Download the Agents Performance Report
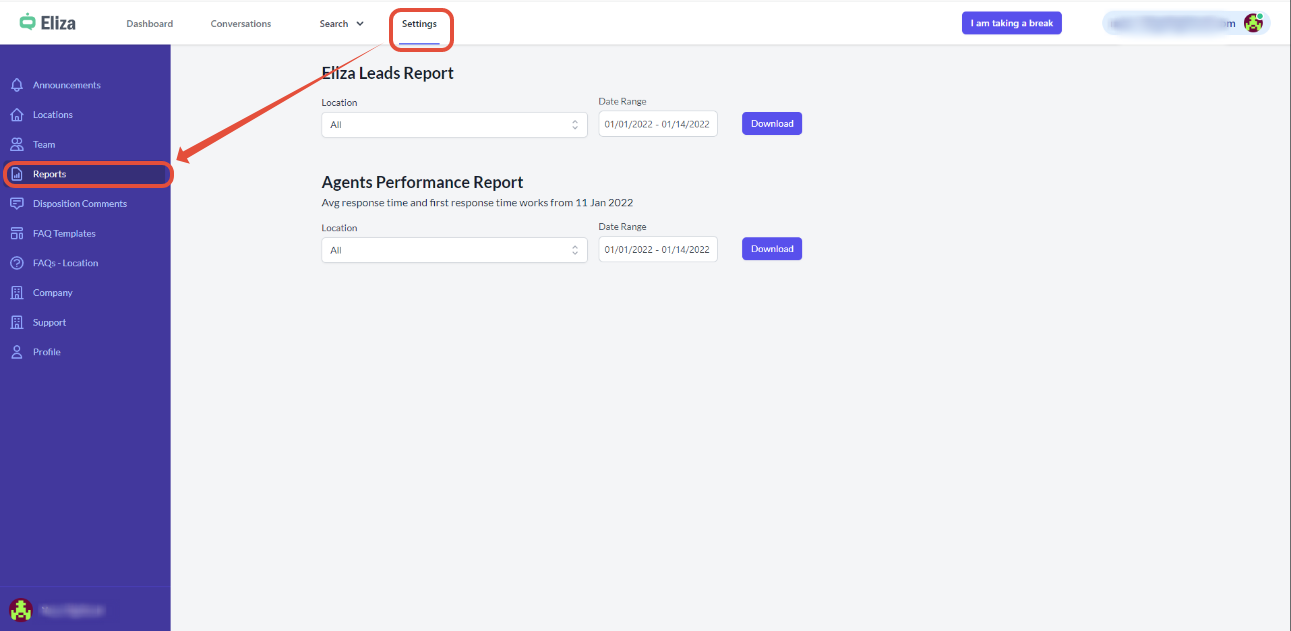 771,249
